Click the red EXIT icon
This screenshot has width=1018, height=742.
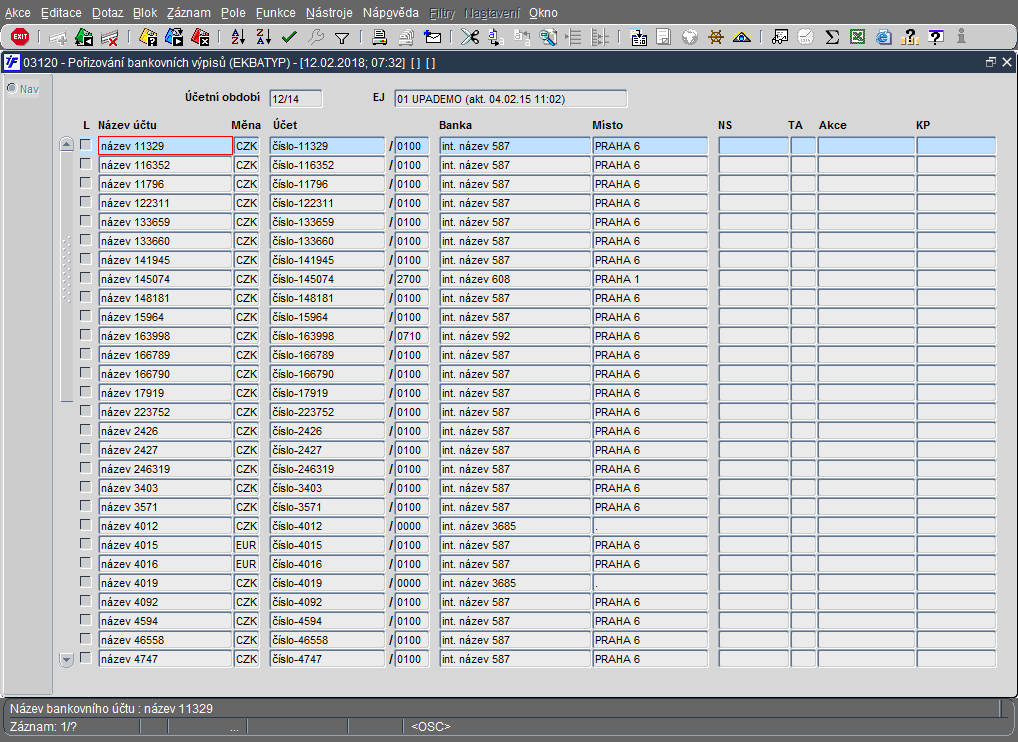[20, 37]
